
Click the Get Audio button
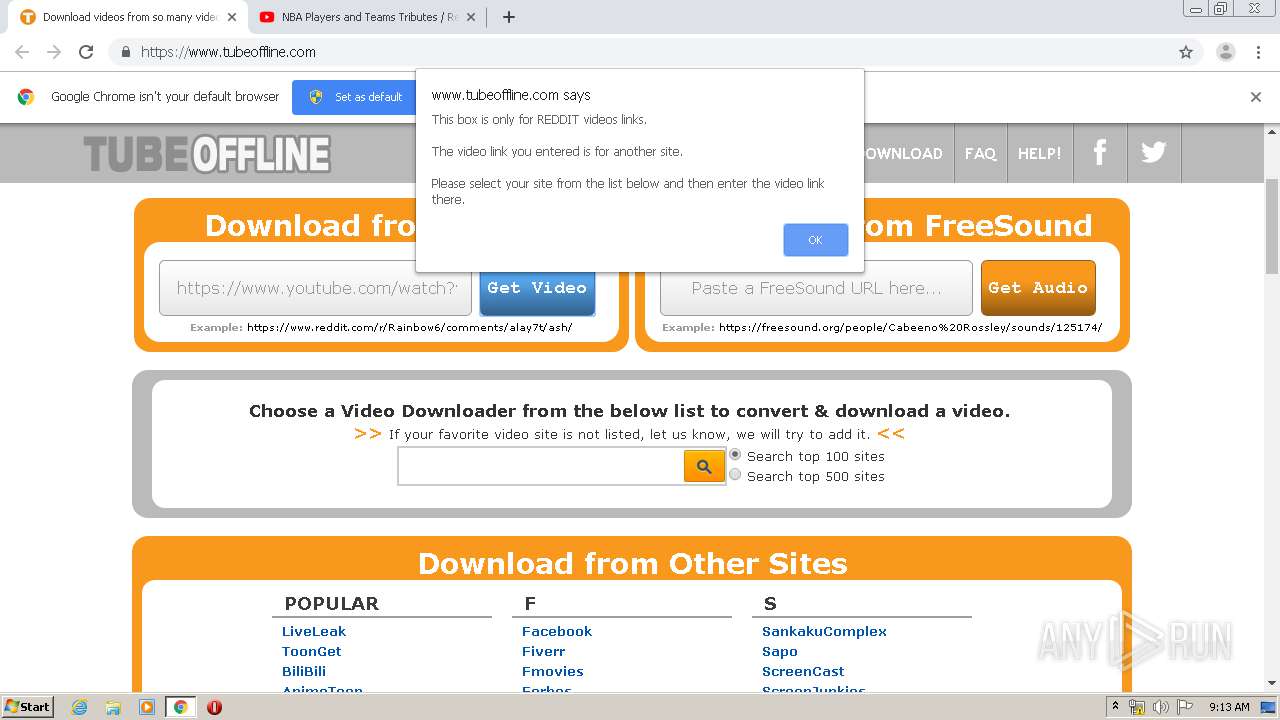pyautogui.click(x=1038, y=288)
